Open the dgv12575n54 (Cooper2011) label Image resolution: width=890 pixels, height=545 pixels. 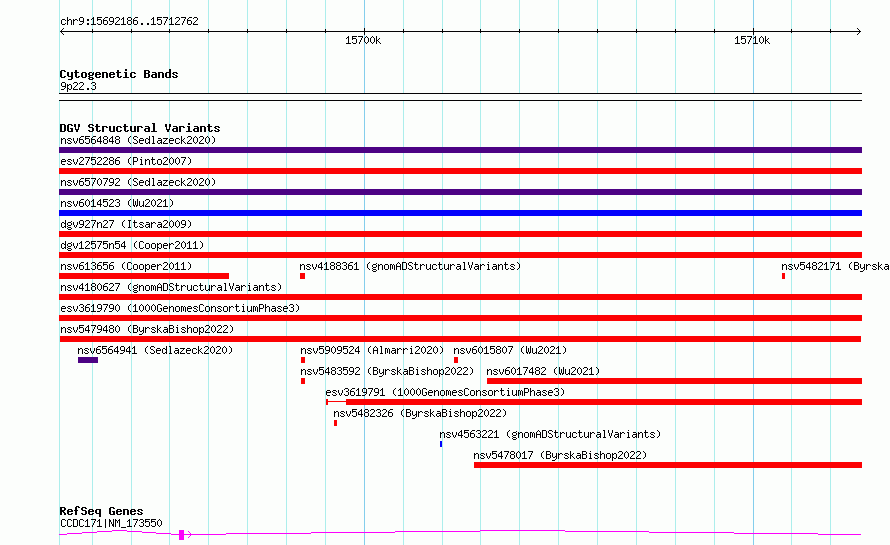132,245
